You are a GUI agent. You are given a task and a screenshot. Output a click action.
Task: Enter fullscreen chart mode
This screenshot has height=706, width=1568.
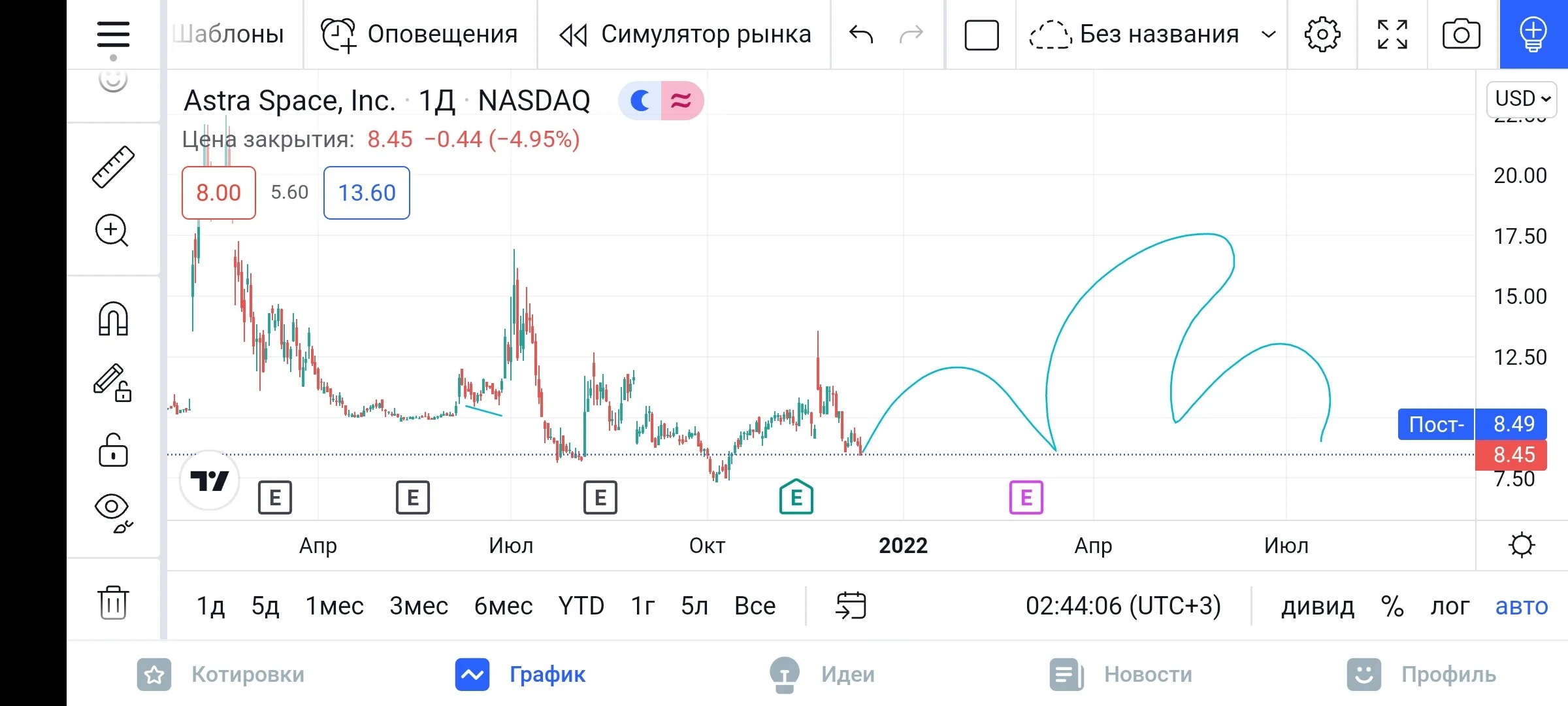click(x=1392, y=34)
